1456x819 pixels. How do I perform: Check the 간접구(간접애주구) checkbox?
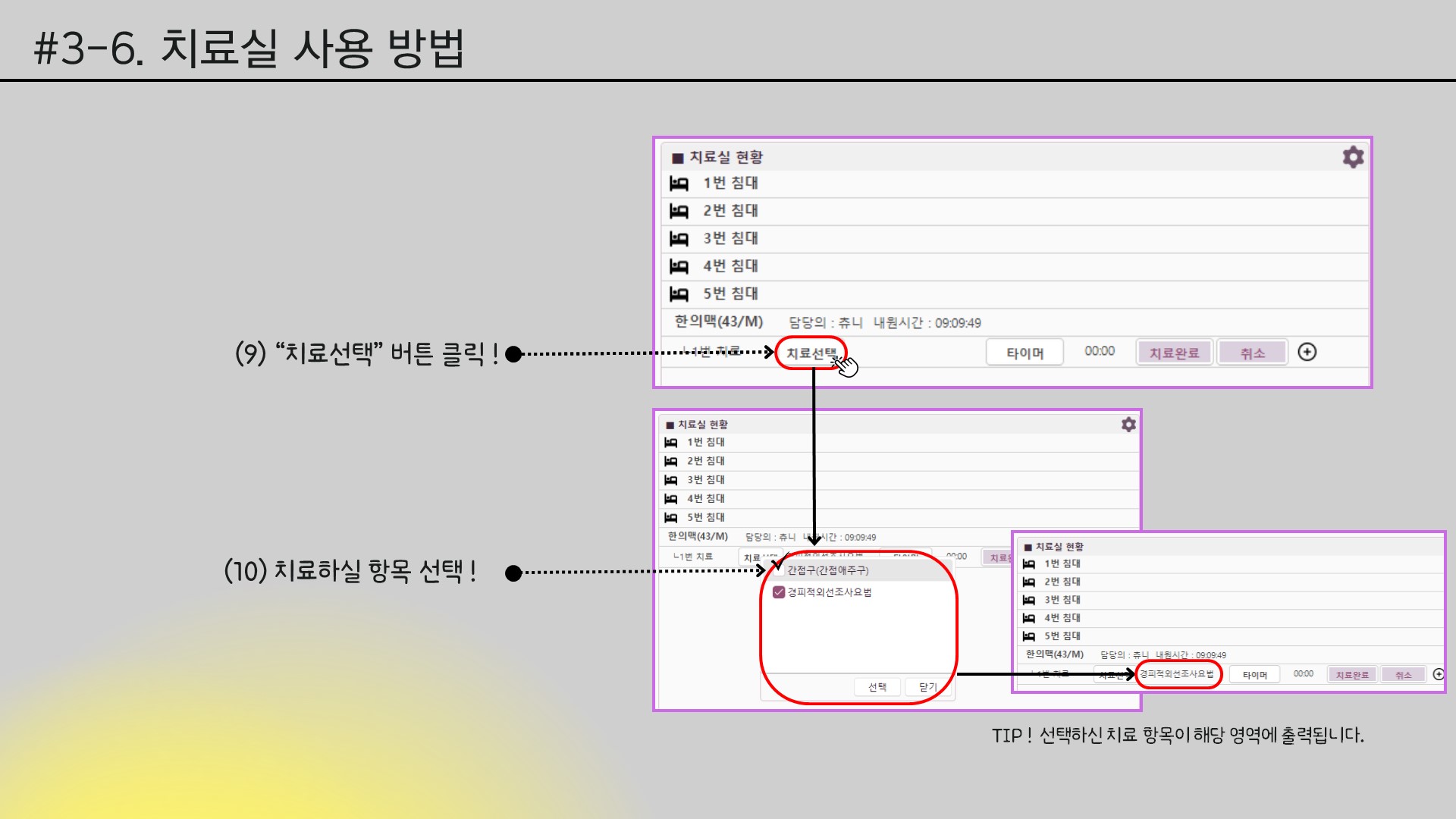click(779, 570)
